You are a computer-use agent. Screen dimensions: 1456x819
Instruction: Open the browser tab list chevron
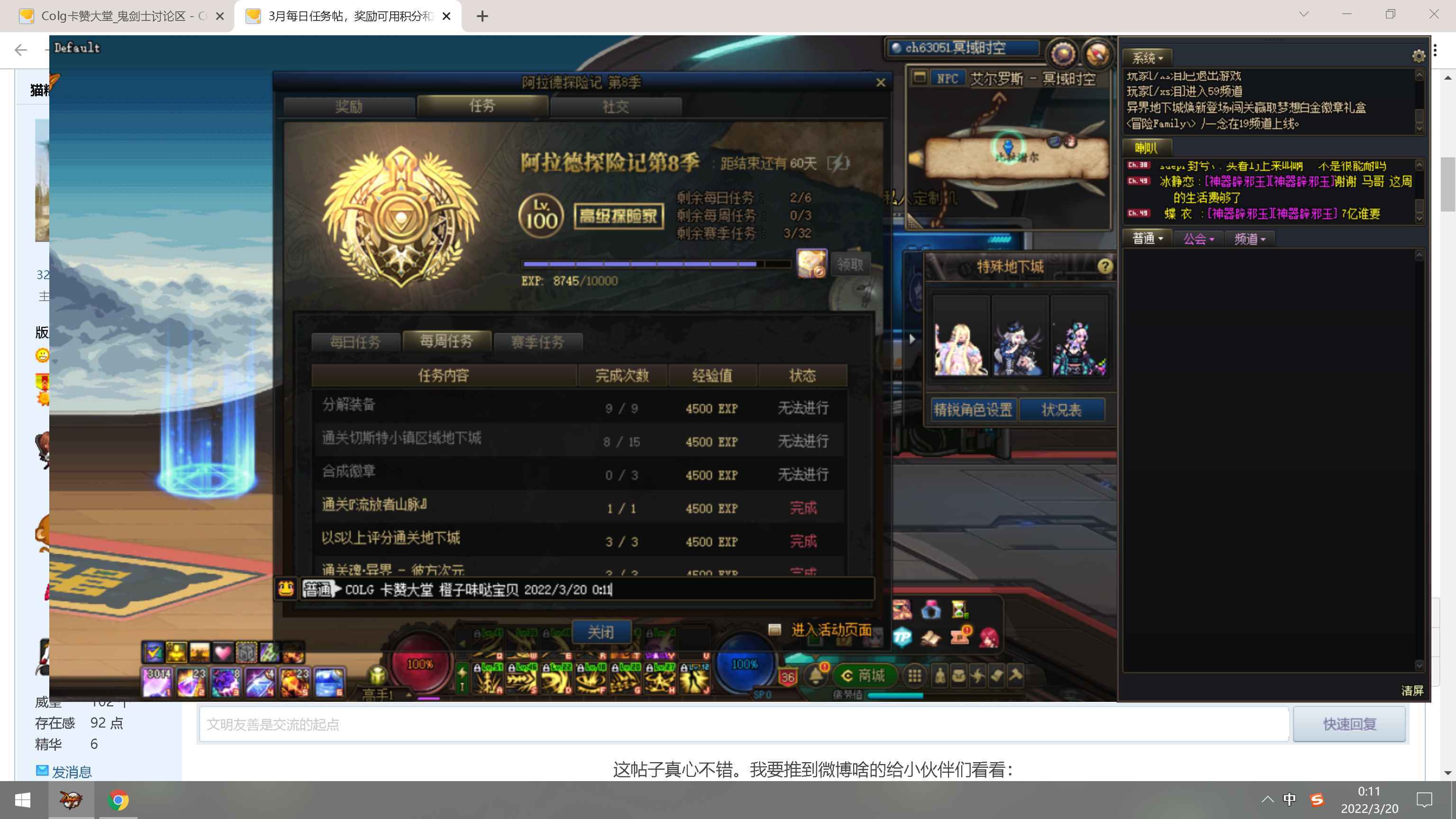pos(1303,15)
